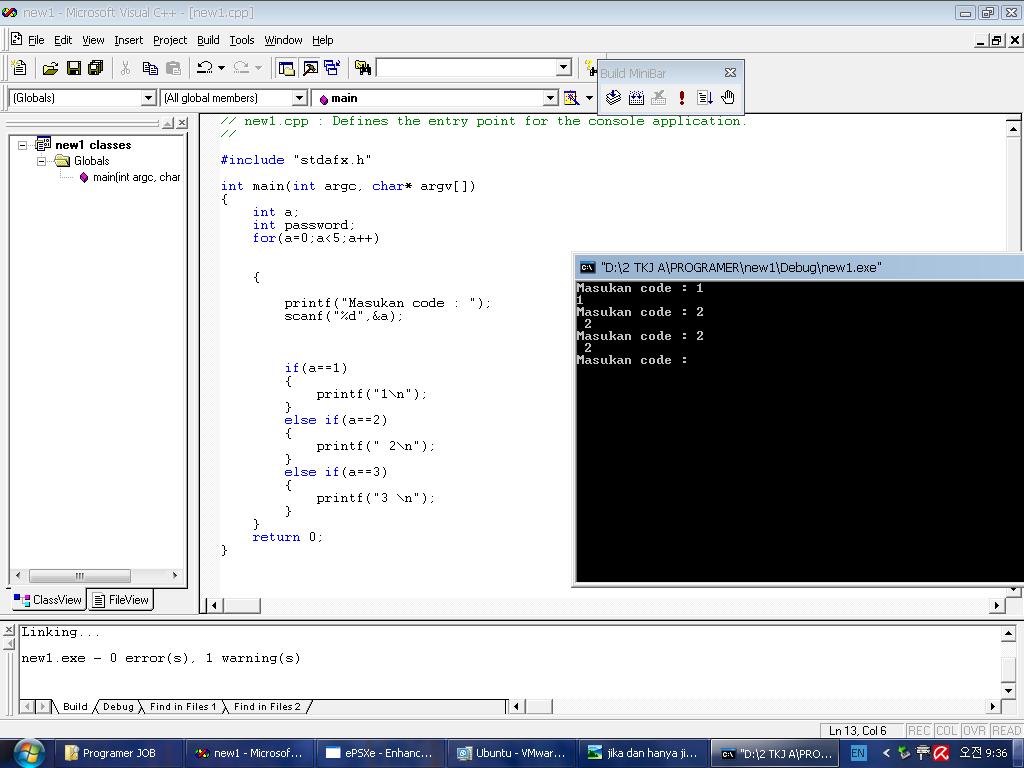The width and height of the screenshot is (1024, 768).
Task: Open the Insert menu
Action: 128,40
